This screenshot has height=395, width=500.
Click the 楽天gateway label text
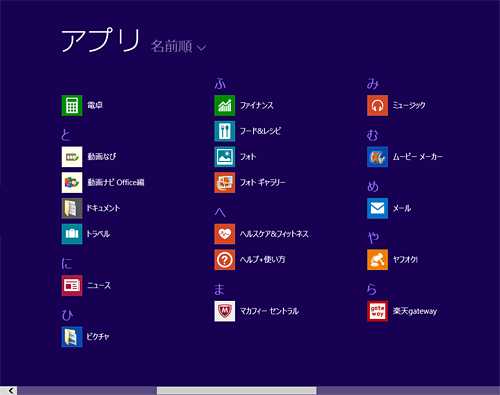pos(415,311)
